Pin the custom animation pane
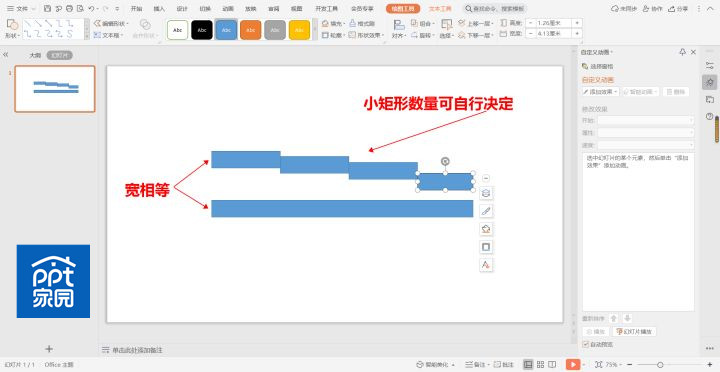Screen dimensions: 720x372 point(682,52)
